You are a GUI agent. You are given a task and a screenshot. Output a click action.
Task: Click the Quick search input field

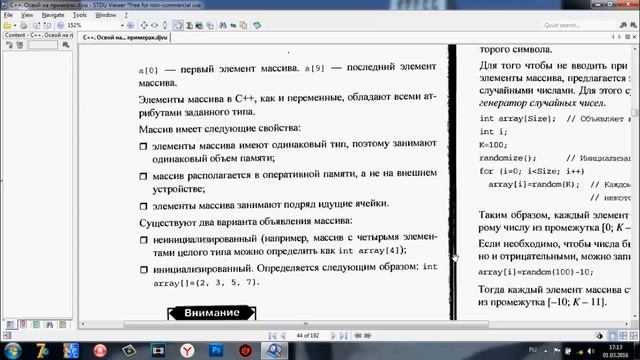579,25
